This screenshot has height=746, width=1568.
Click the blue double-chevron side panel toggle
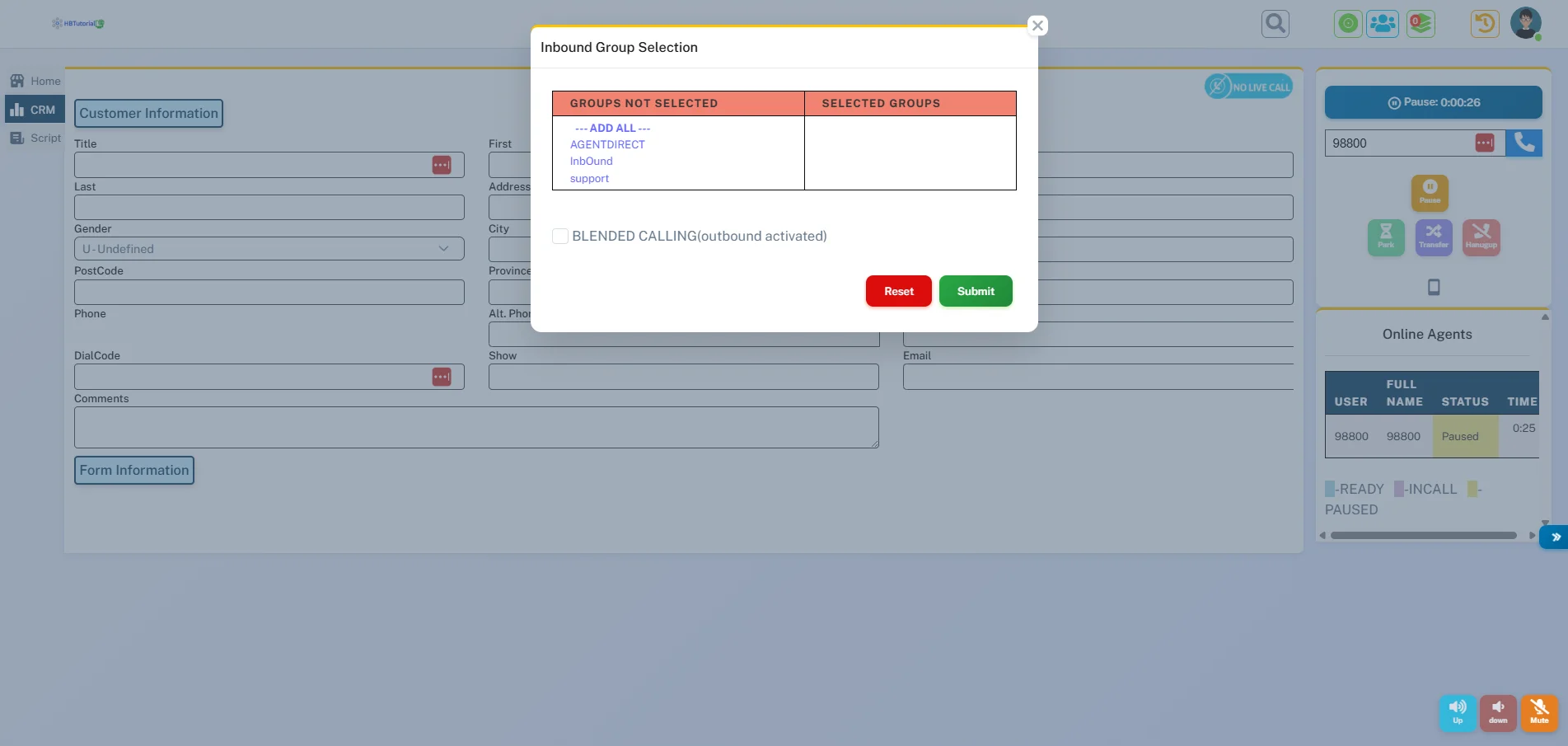[x=1554, y=537]
